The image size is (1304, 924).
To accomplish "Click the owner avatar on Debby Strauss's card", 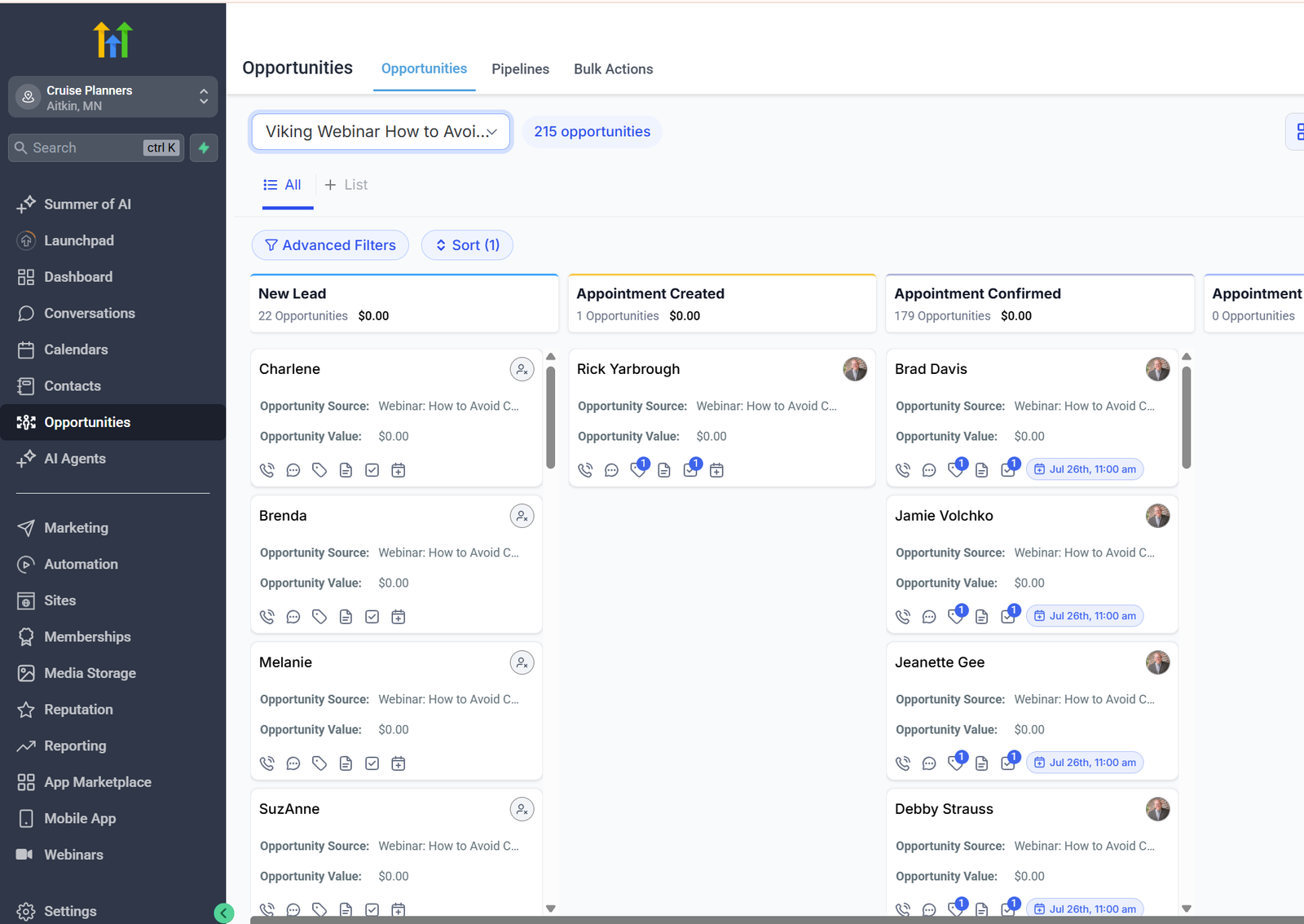I will (1158, 809).
